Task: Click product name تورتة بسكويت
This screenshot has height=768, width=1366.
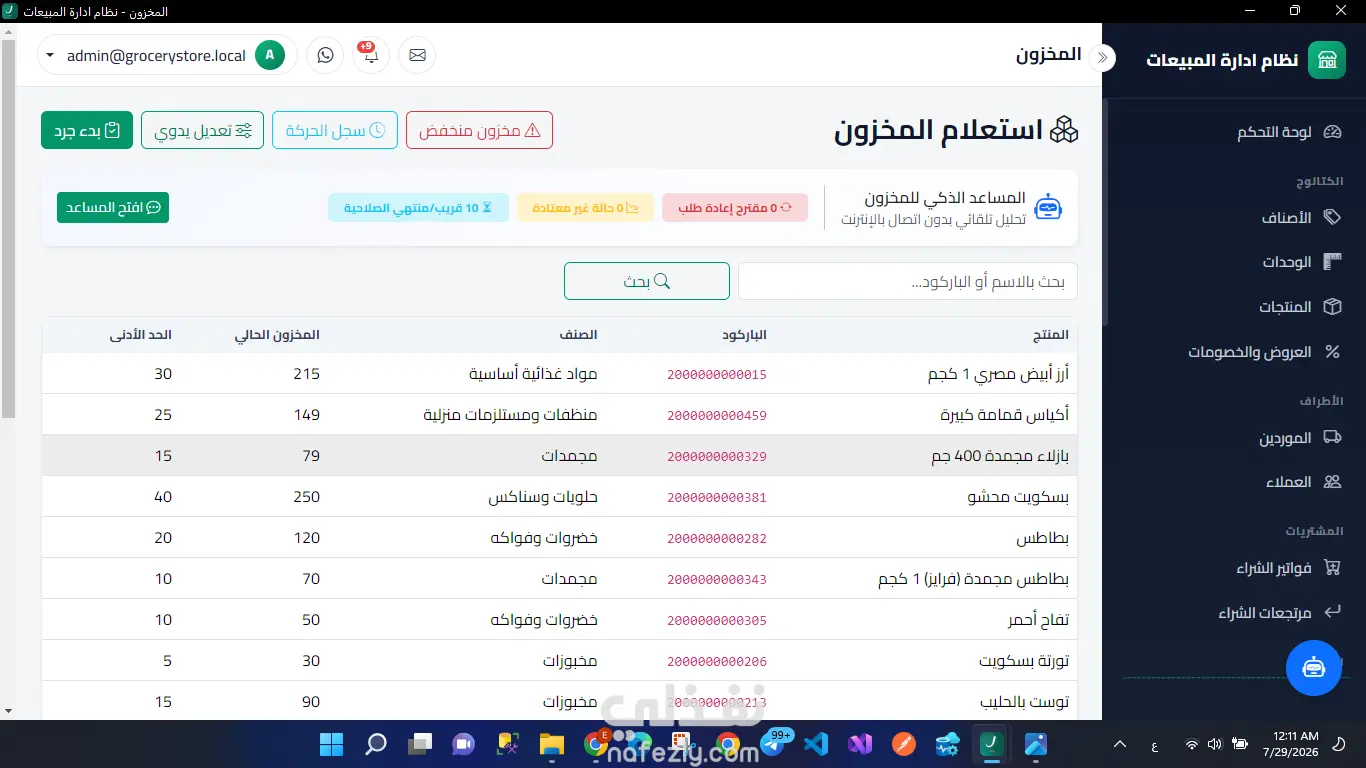Action: coord(1024,661)
